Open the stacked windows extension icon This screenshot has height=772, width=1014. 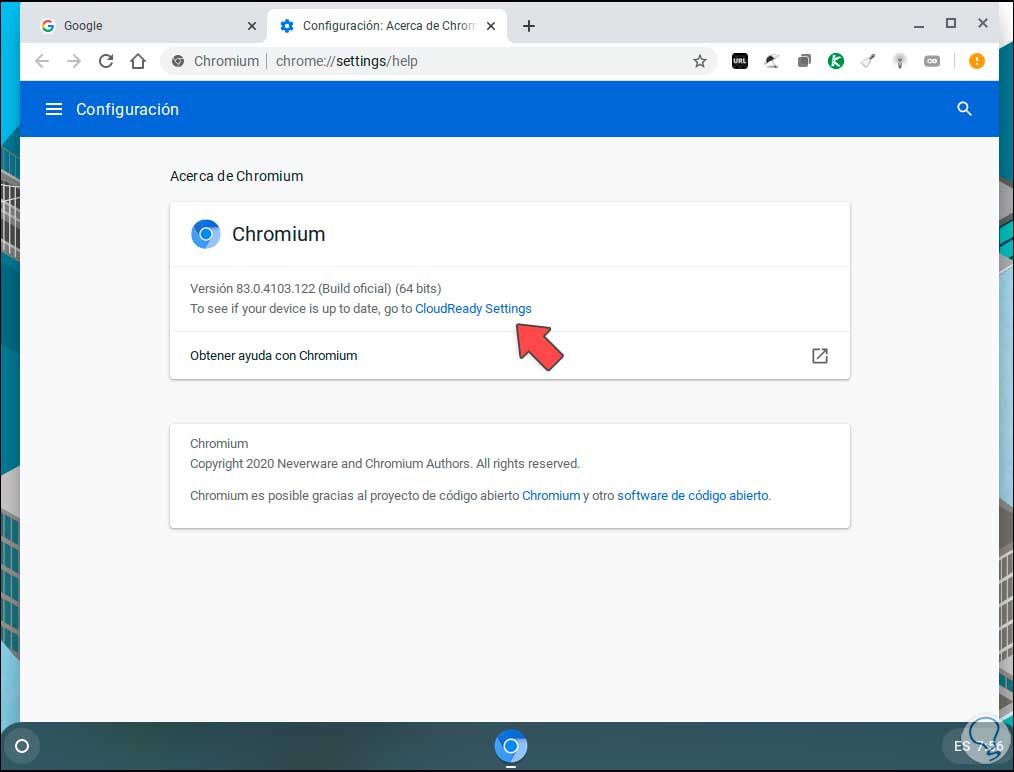pyautogui.click(x=804, y=61)
